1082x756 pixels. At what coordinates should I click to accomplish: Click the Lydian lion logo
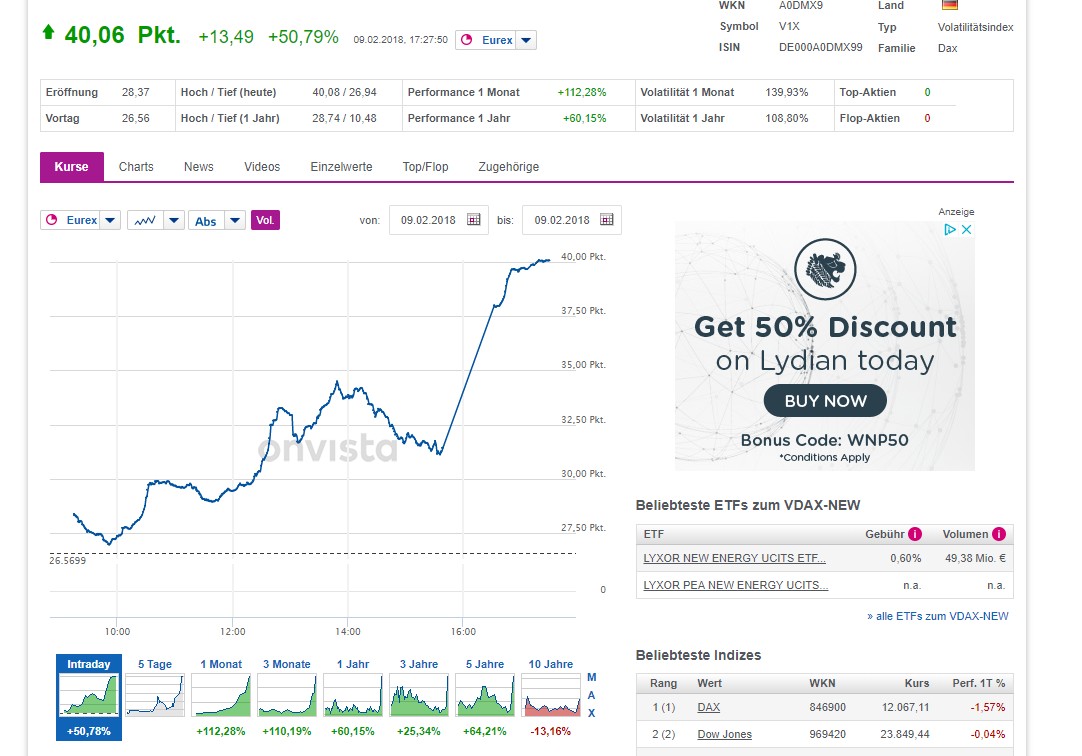[824, 270]
